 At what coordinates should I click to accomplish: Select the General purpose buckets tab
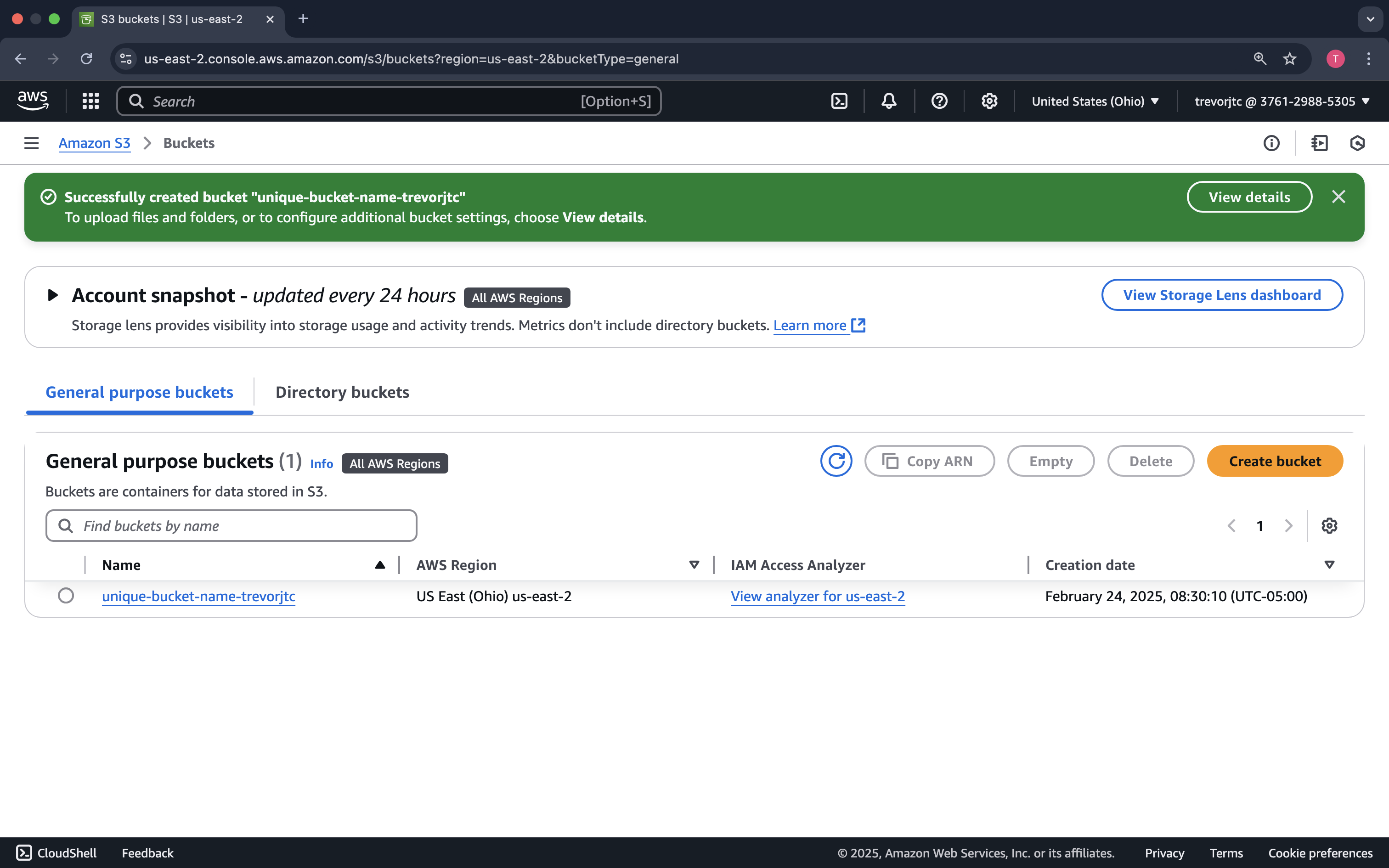click(x=139, y=392)
